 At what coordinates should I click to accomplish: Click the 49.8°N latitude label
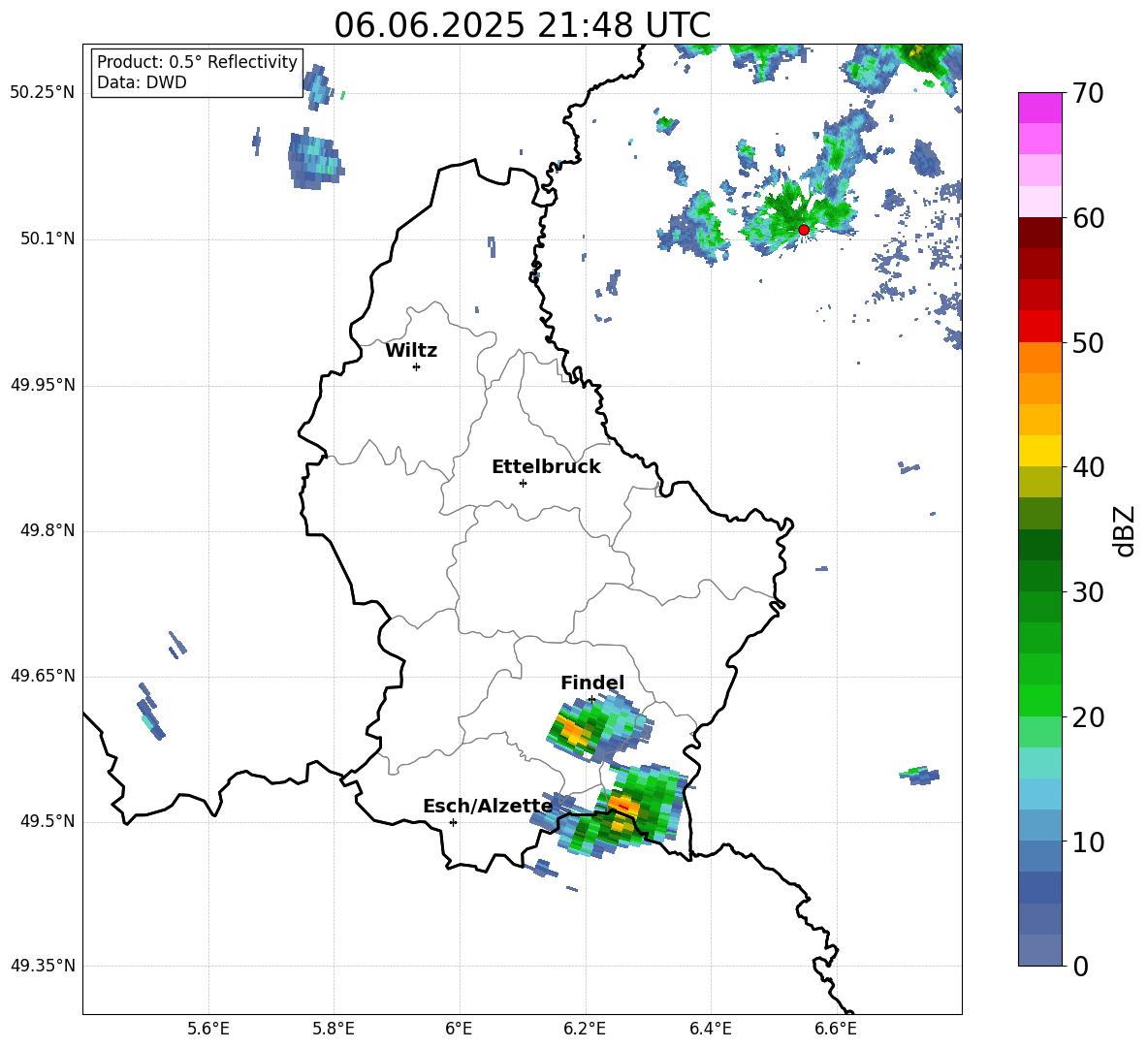pos(48,530)
